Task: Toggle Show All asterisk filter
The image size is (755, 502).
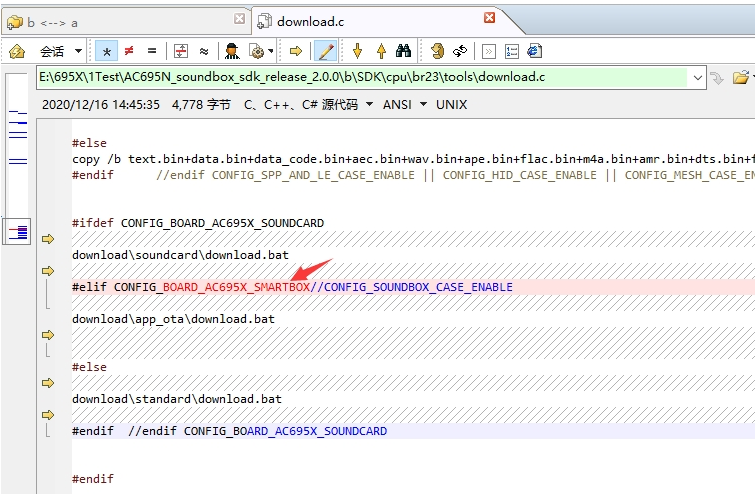Action: 106,51
